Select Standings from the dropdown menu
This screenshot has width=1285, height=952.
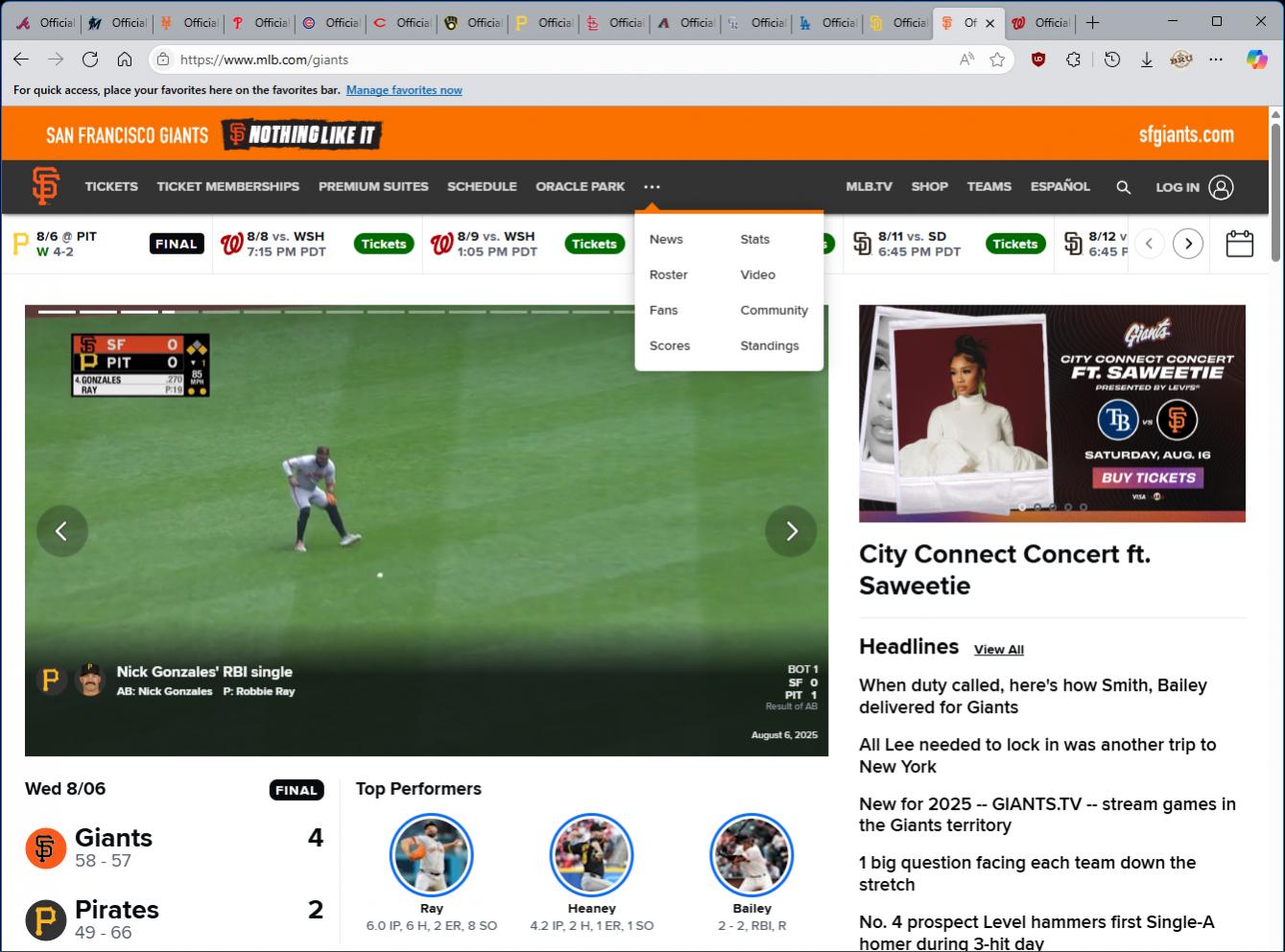pyautogui.click(x=769, y=345)
